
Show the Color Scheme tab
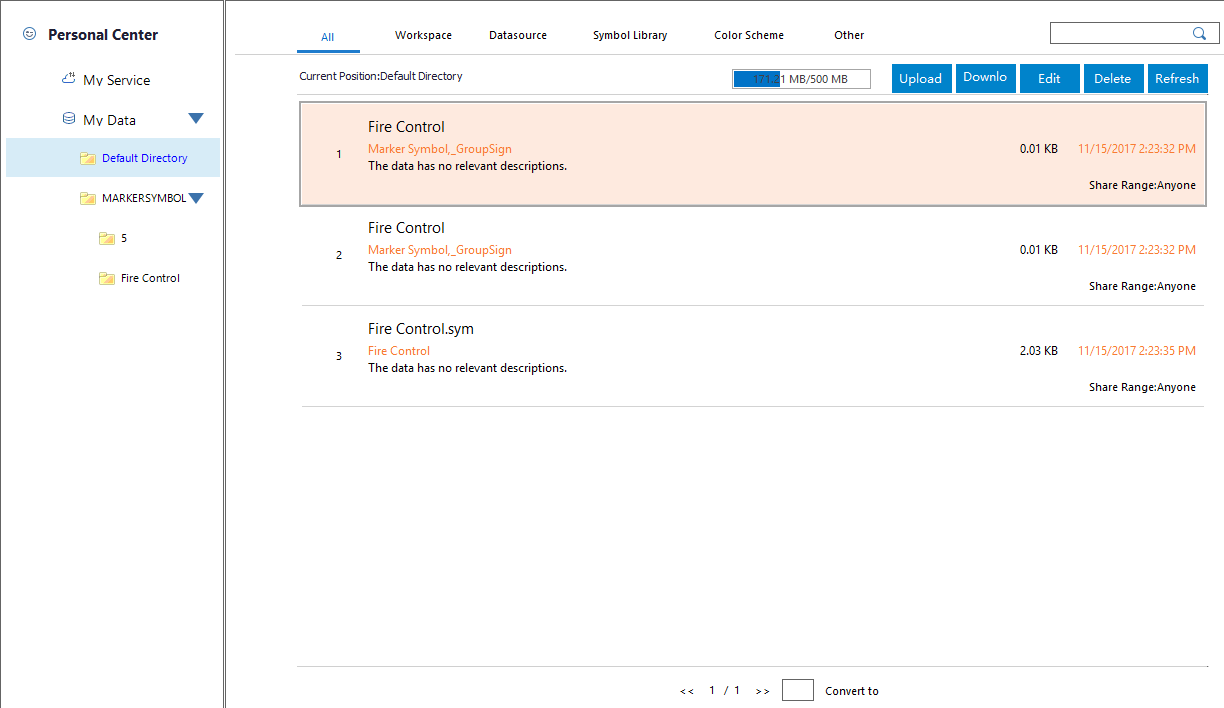coord(749,35)
